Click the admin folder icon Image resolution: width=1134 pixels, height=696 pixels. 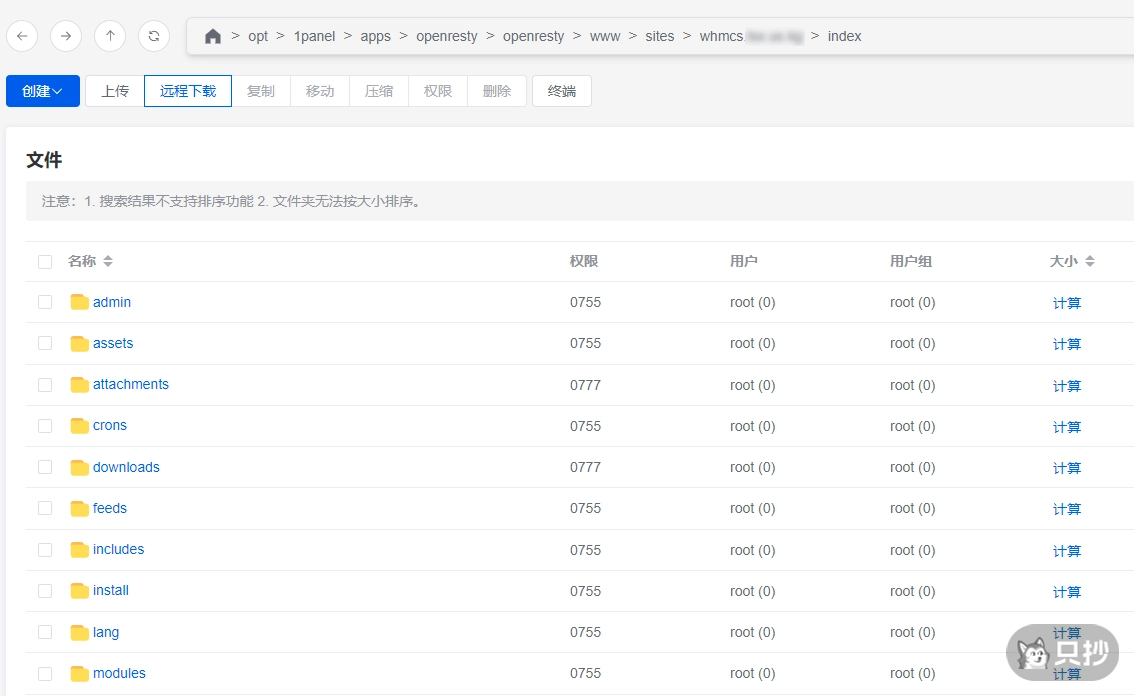click(x=80, y=302)
